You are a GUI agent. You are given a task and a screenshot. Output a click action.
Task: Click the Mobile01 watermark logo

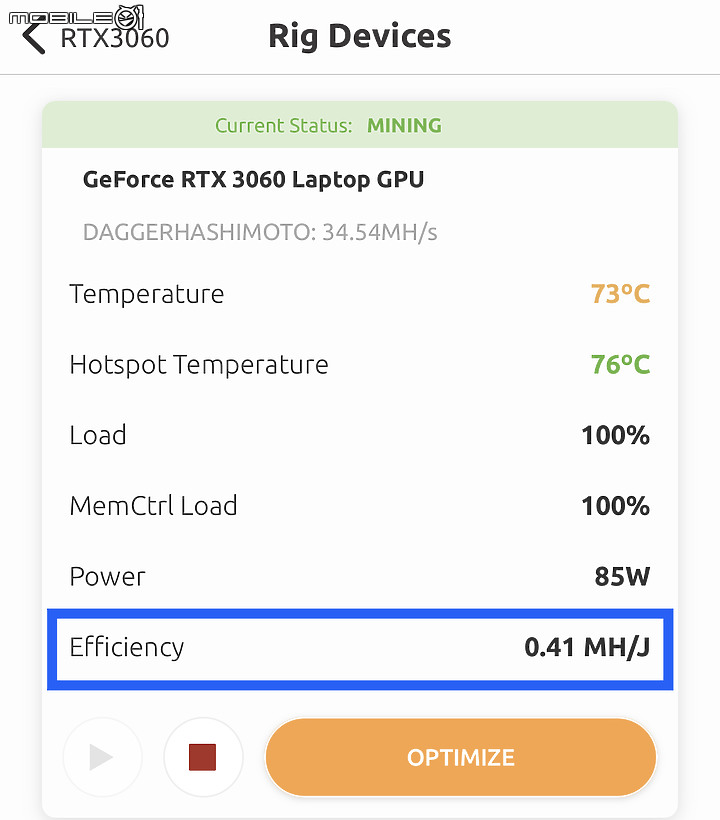(76, 17)
